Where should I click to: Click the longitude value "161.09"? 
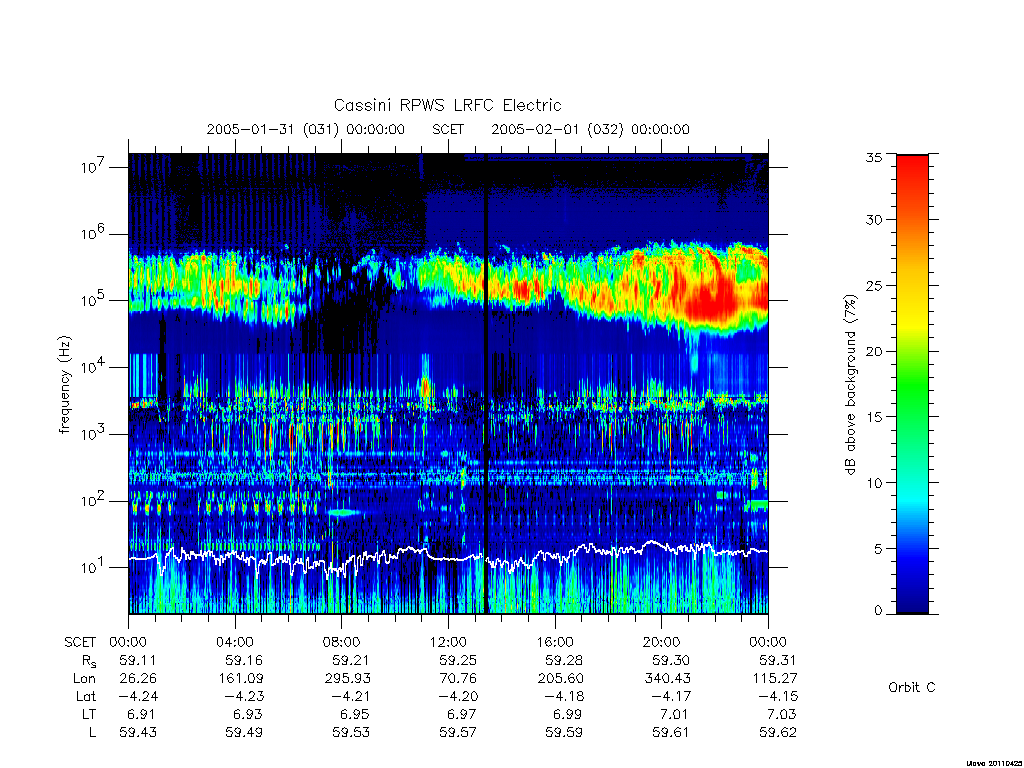pos(240,679)
